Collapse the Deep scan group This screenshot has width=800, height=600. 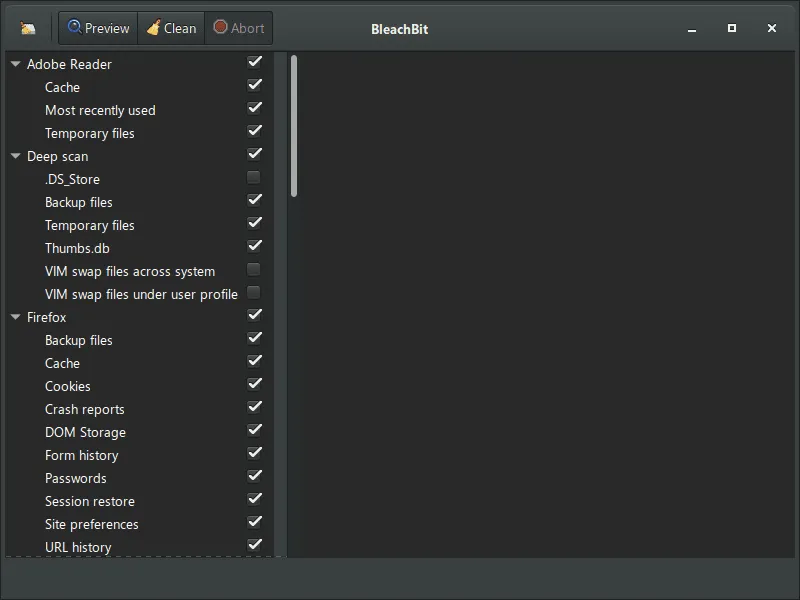click(16, 156)
